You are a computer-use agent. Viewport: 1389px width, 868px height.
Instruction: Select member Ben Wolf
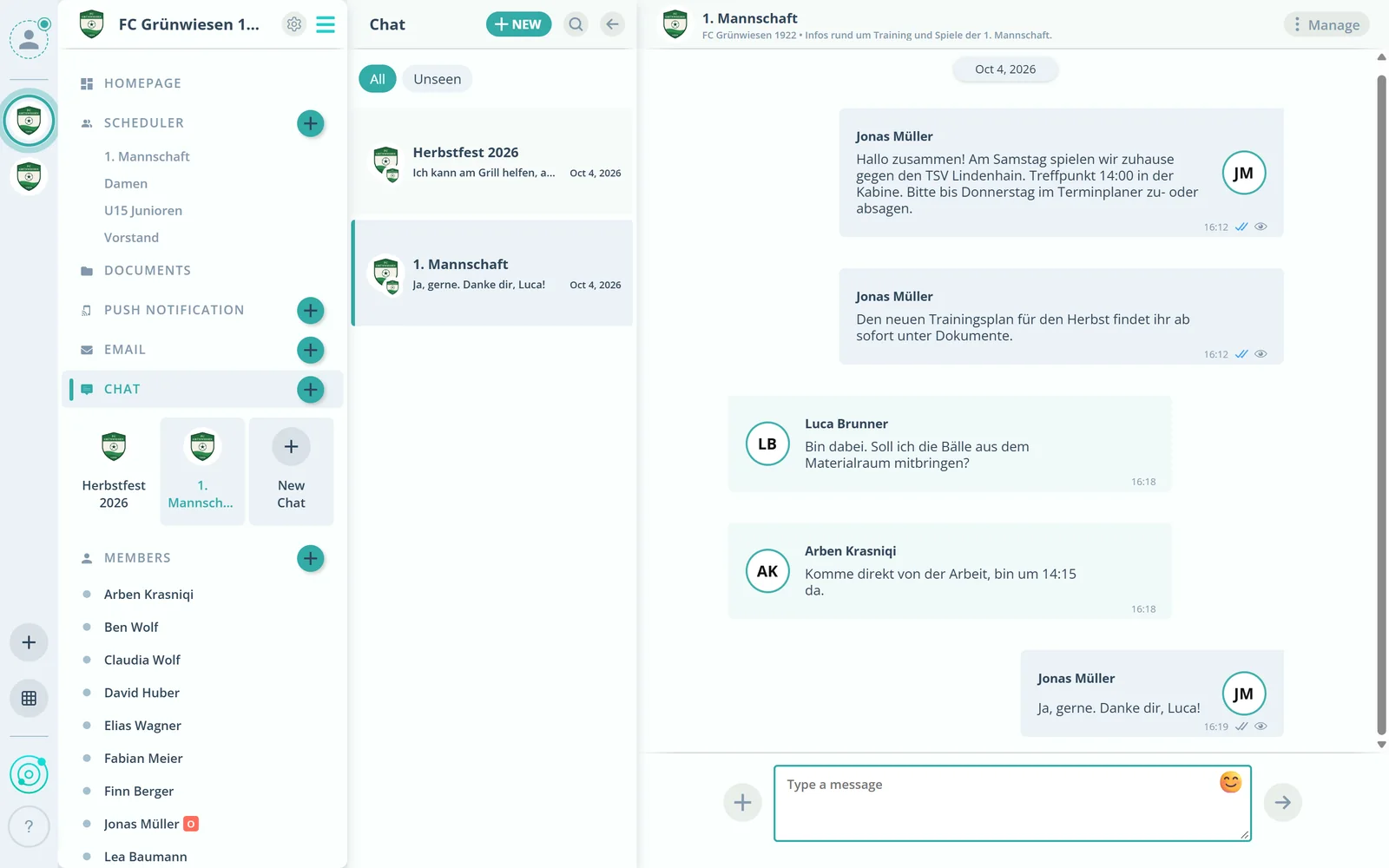(x=131, y=628)
